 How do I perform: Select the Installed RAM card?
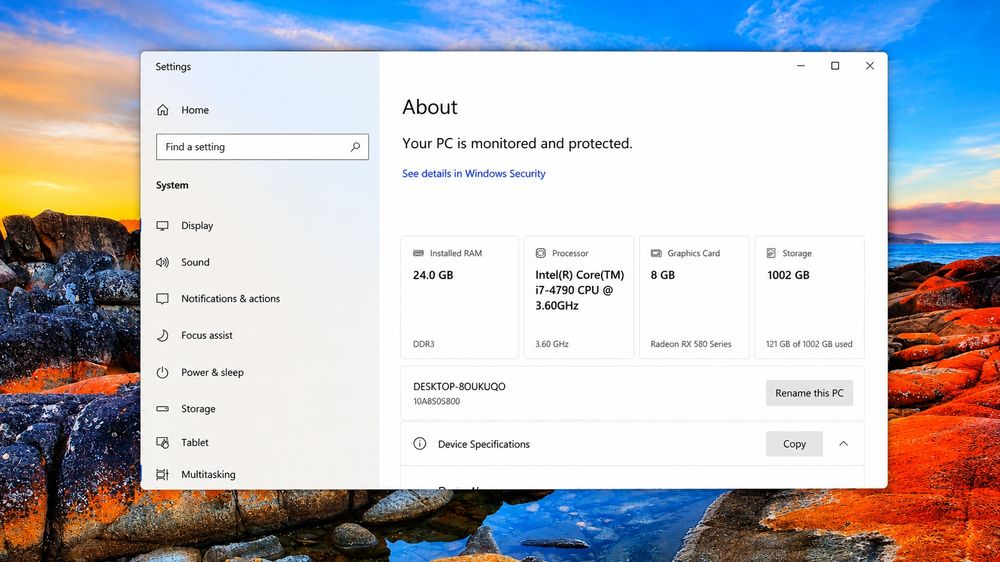tap(459, 297)
